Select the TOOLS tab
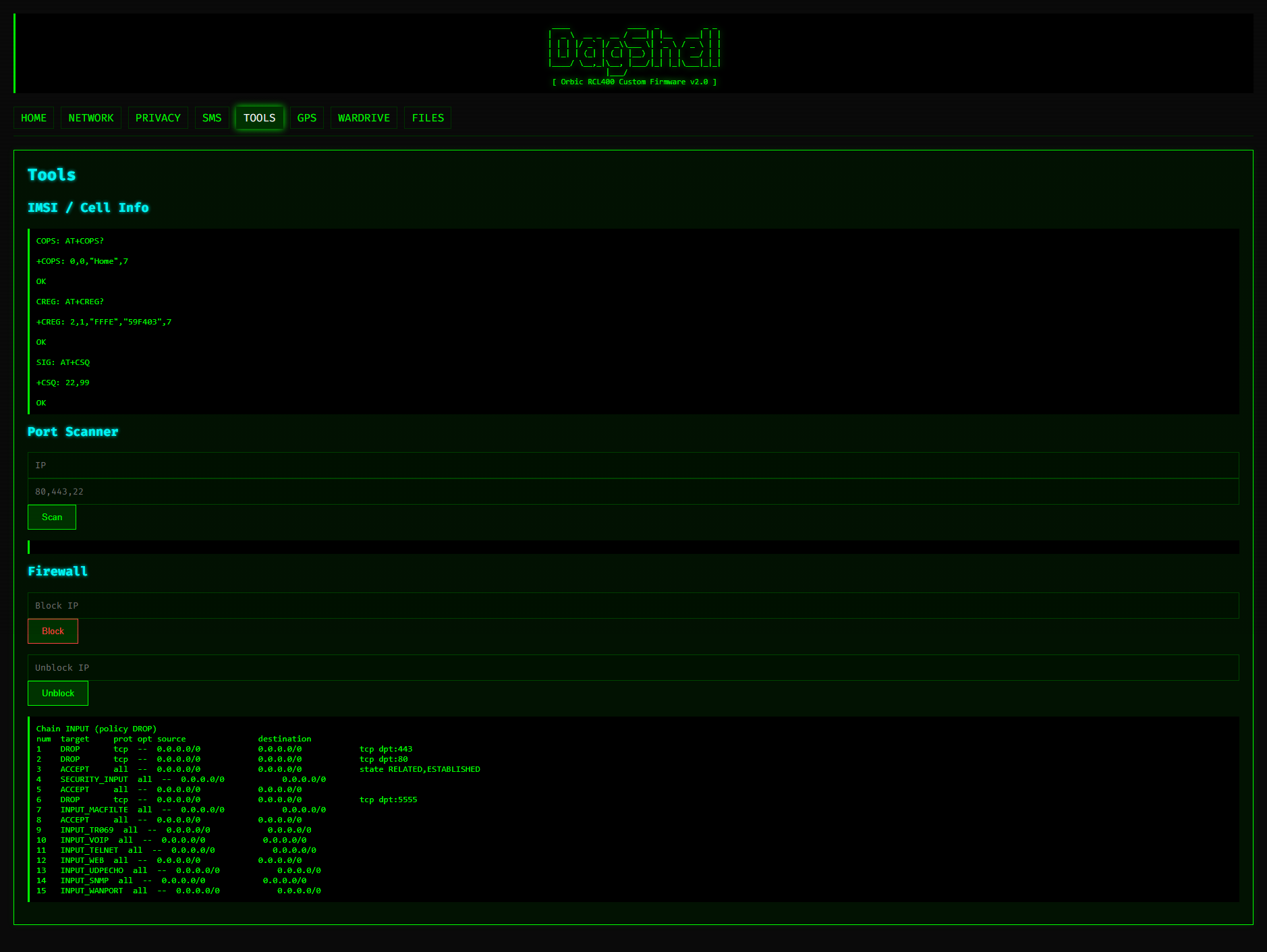This screenshot has height=952, width=1267. coord(259,117)
